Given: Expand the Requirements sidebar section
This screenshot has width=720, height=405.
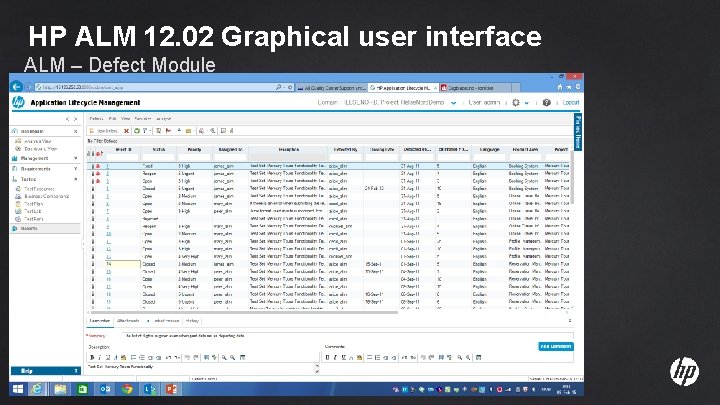Looking at the screenshot, I should pyautogui.click(x=76, y=169).
